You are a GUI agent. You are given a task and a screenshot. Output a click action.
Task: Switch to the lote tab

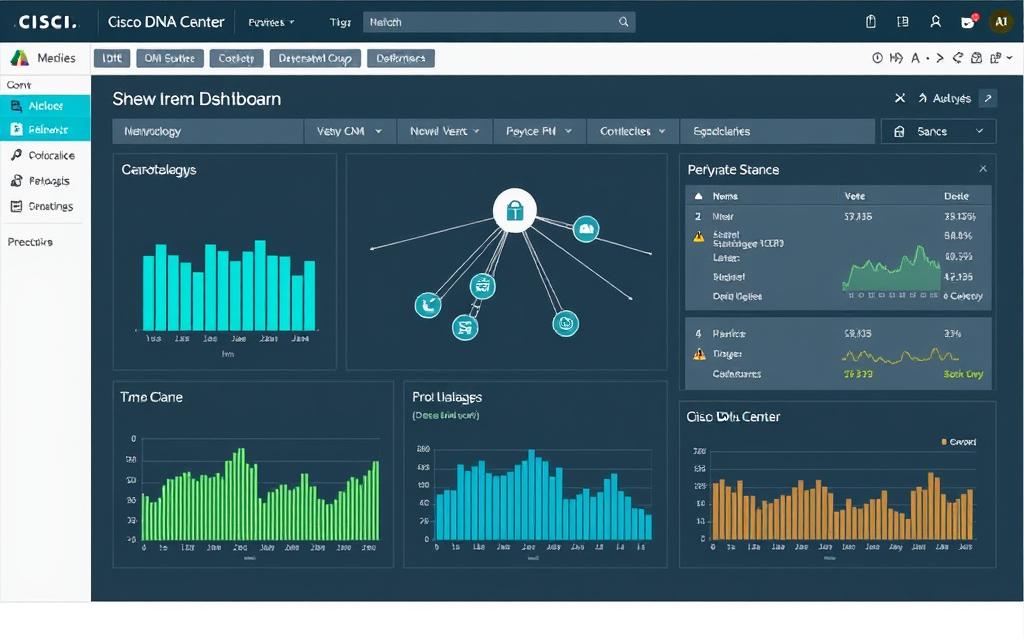coord(112,59)
